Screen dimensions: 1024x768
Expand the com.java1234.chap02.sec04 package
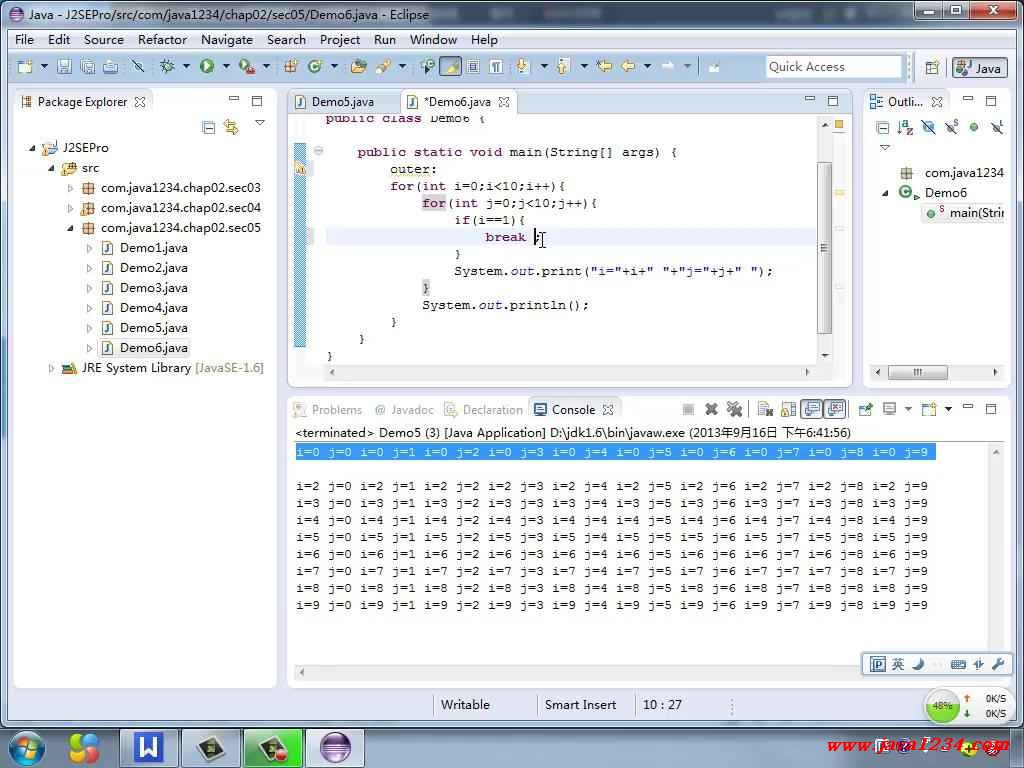[x=71, y=208]
